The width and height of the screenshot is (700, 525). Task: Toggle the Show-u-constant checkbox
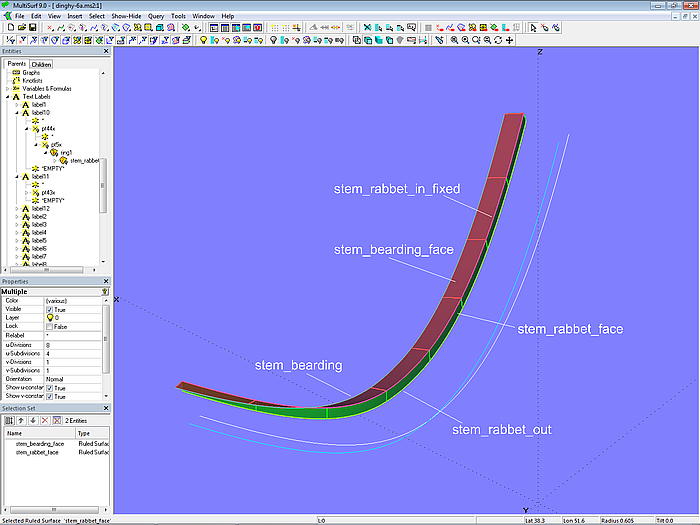(50, 388)
